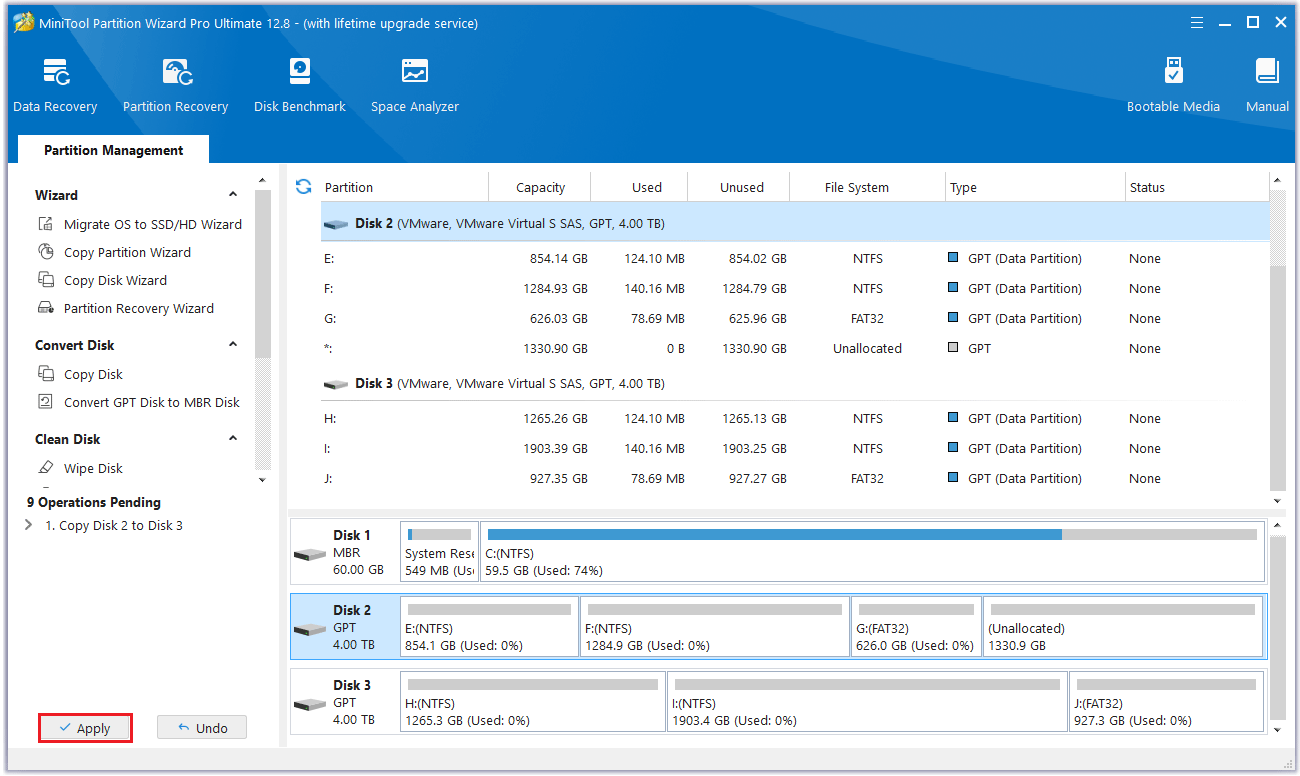Viewport: 1300px width, 776px height.
Task: Click the 1330.90 GB capacity cell
Action: pos(555,348)
